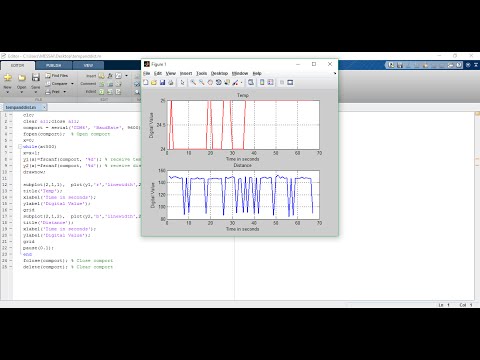The width and height of the screenshot is (480, 360).
Task: Expand the New button dropdown arrow
Action: pyautogui.click(x=8, y=92)
